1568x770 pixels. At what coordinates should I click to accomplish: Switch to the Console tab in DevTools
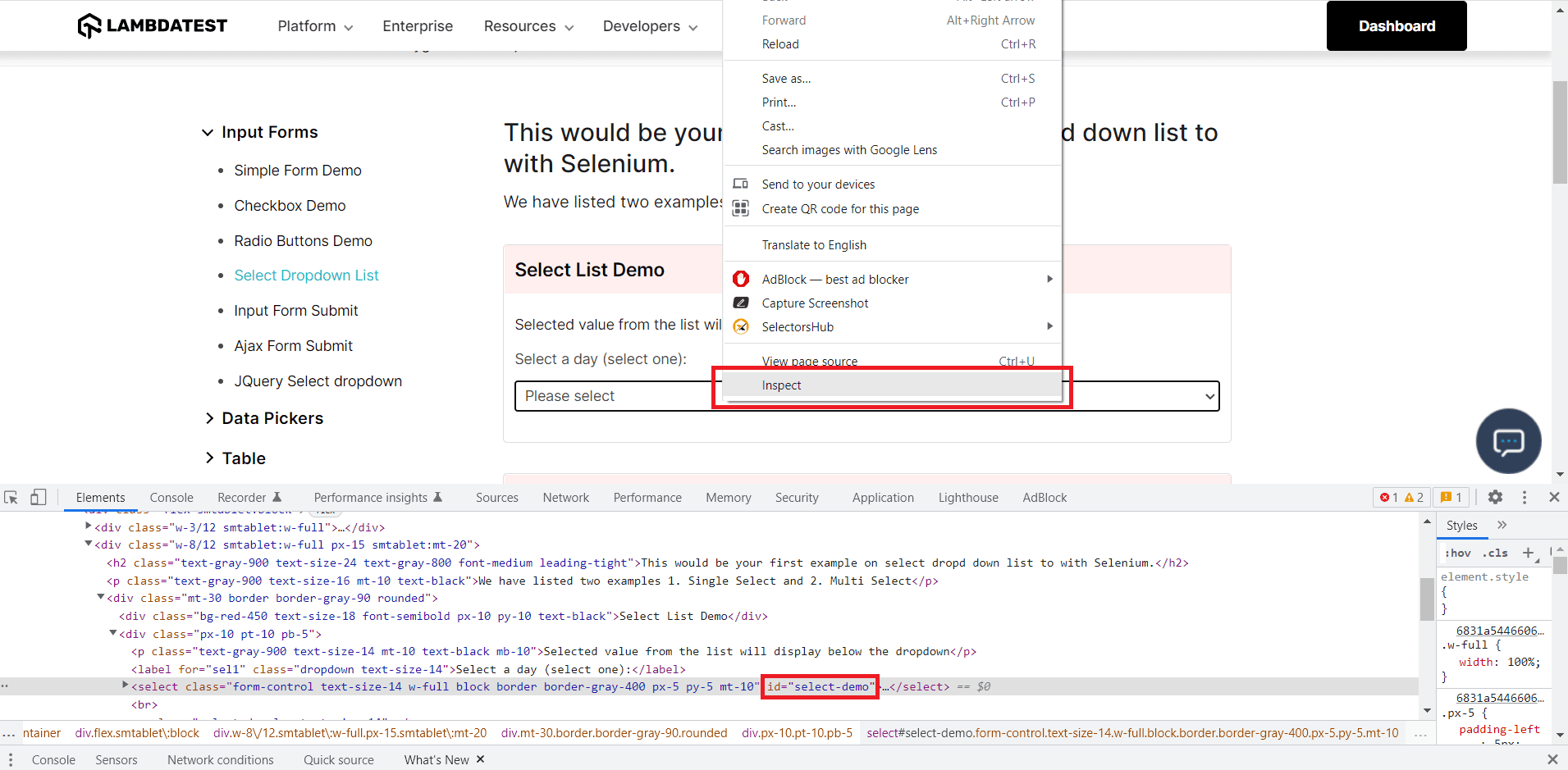[171, 497]
